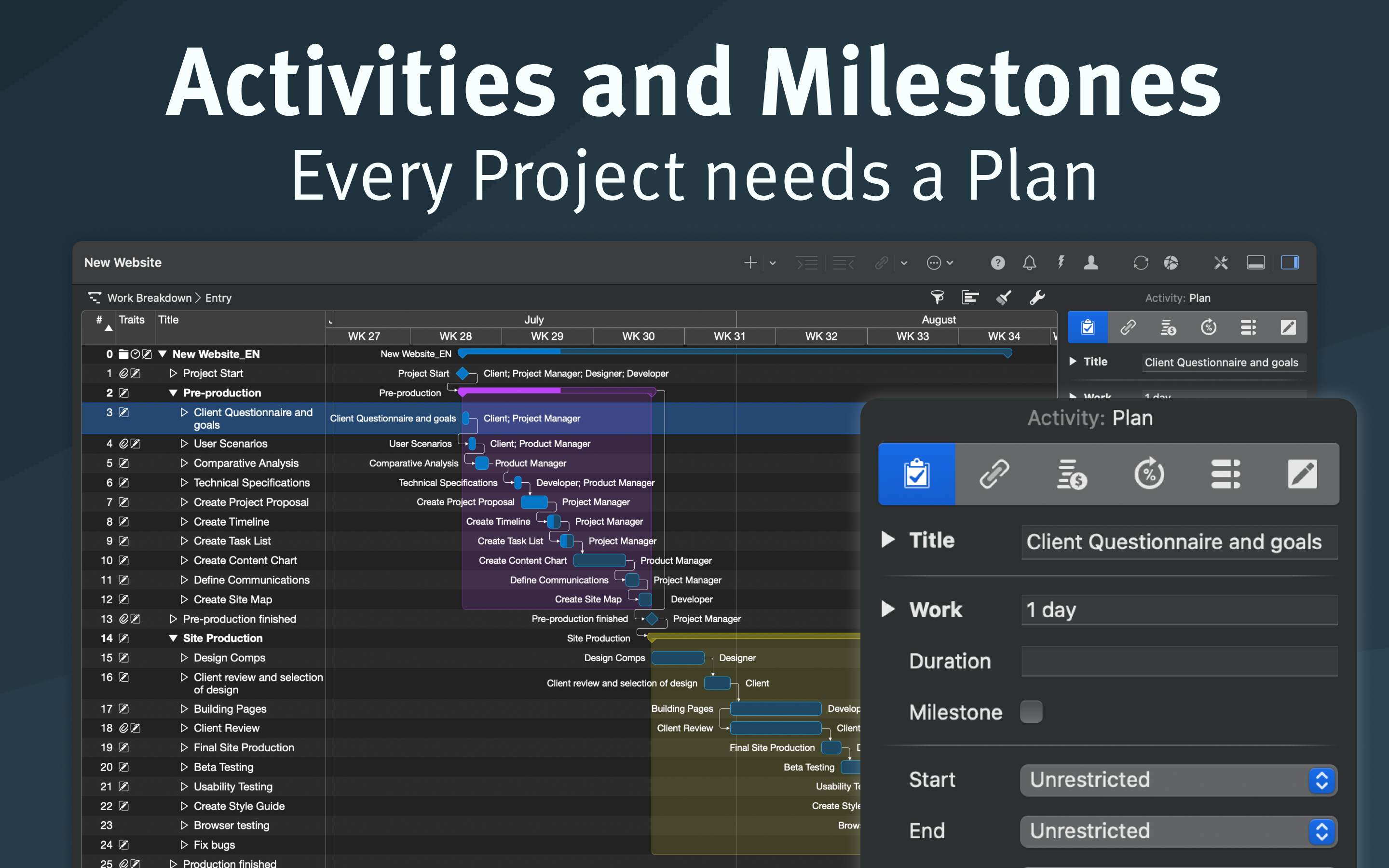Viewport: 1389px width, 868px height.
Task: Select the Completion percent icon in the inspector
Action: point(1149,474)
